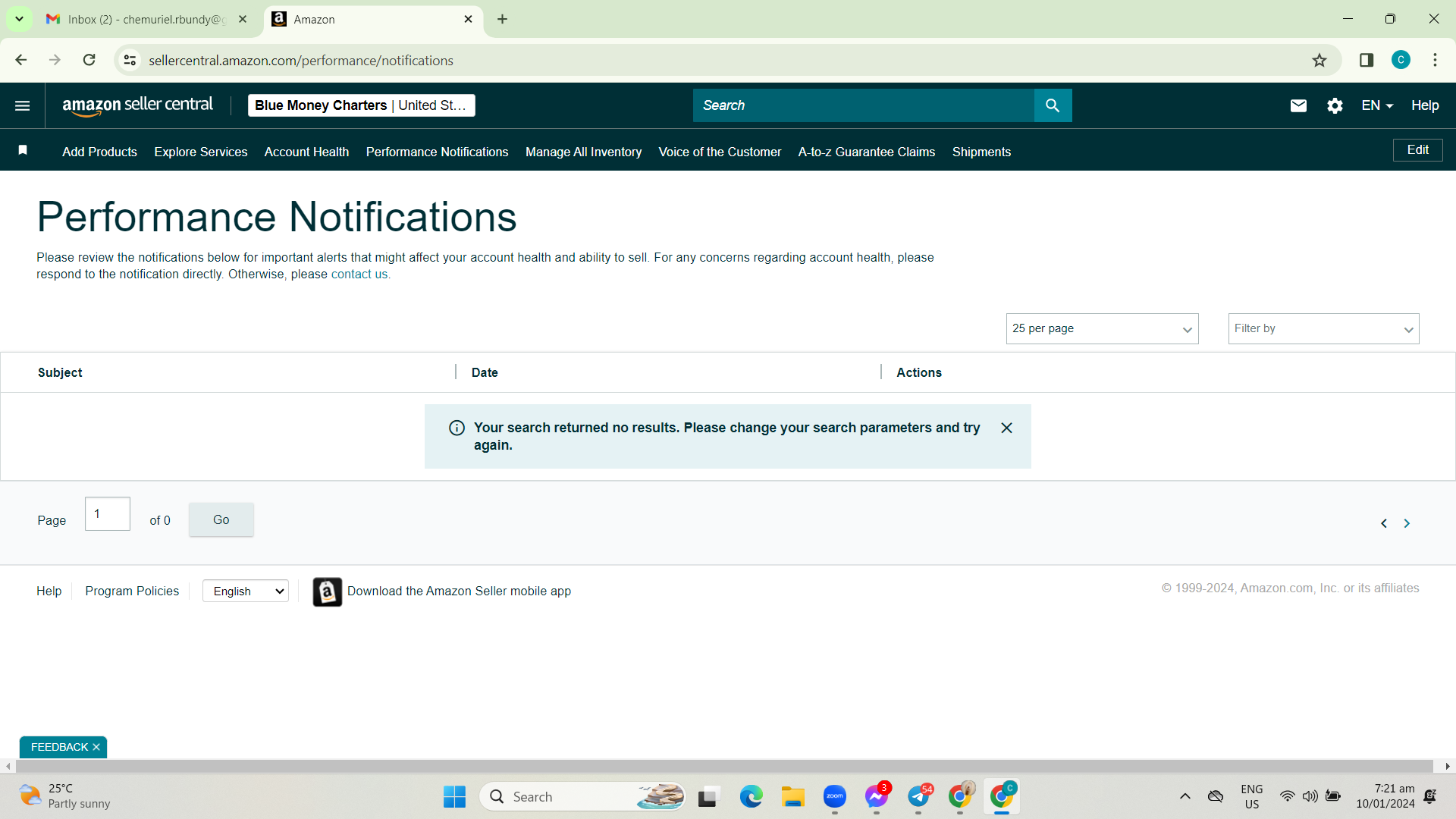Open Blue Money Charters account switcher
The width and height of the screenshot is (1456, 819).
[361, 105]
